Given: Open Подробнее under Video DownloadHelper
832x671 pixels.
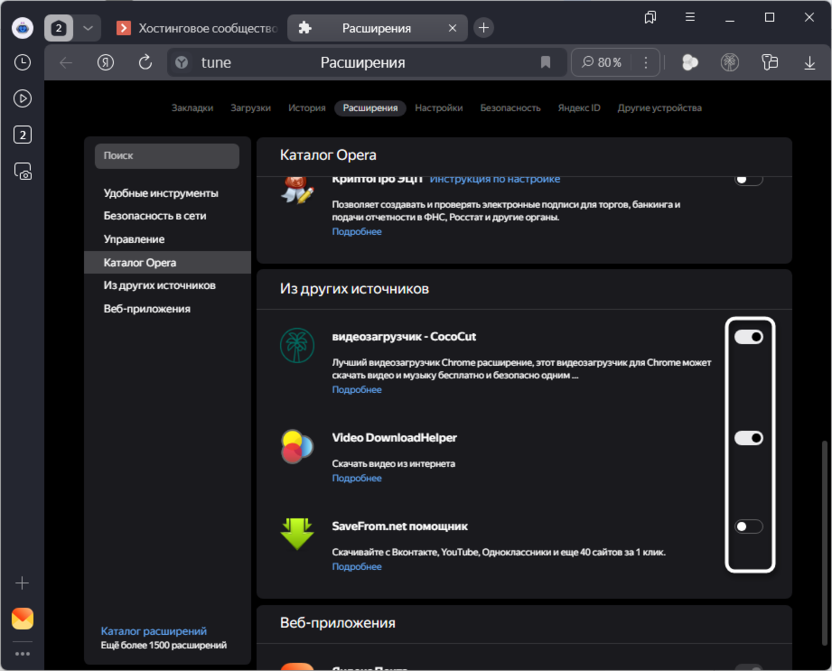Looking at the screenshot, I should pos(357,478).
